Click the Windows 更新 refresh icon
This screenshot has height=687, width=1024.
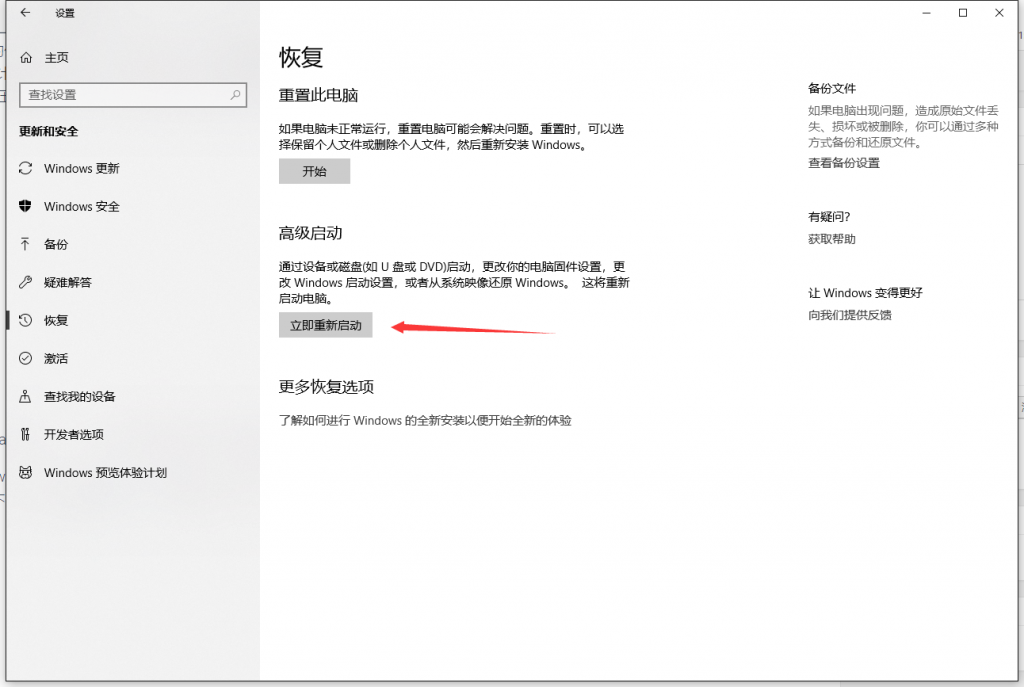coord(26,169)
